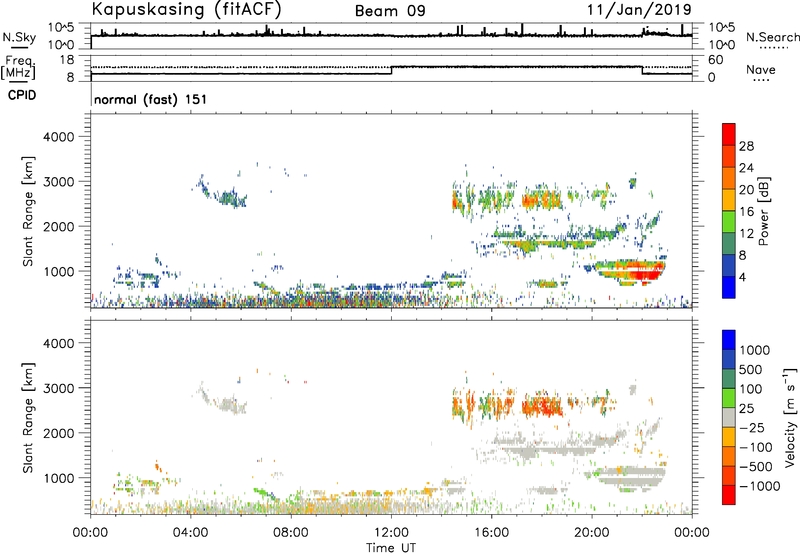
Task: Click the 16 tick on power colorbar
Action: (746, 212)
